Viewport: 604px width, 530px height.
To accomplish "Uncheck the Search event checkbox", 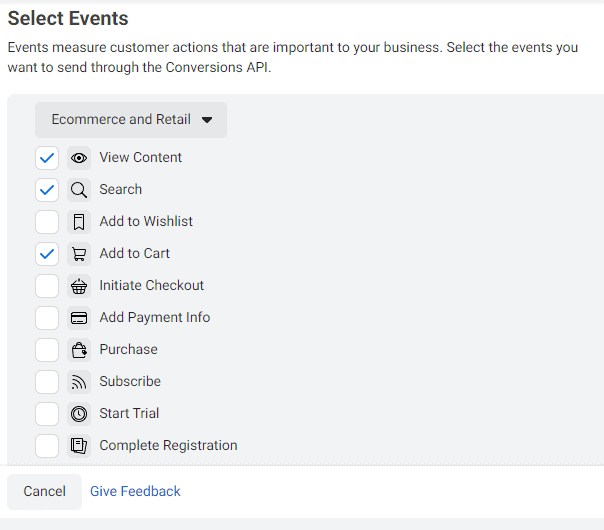I will tap(47, 190).
